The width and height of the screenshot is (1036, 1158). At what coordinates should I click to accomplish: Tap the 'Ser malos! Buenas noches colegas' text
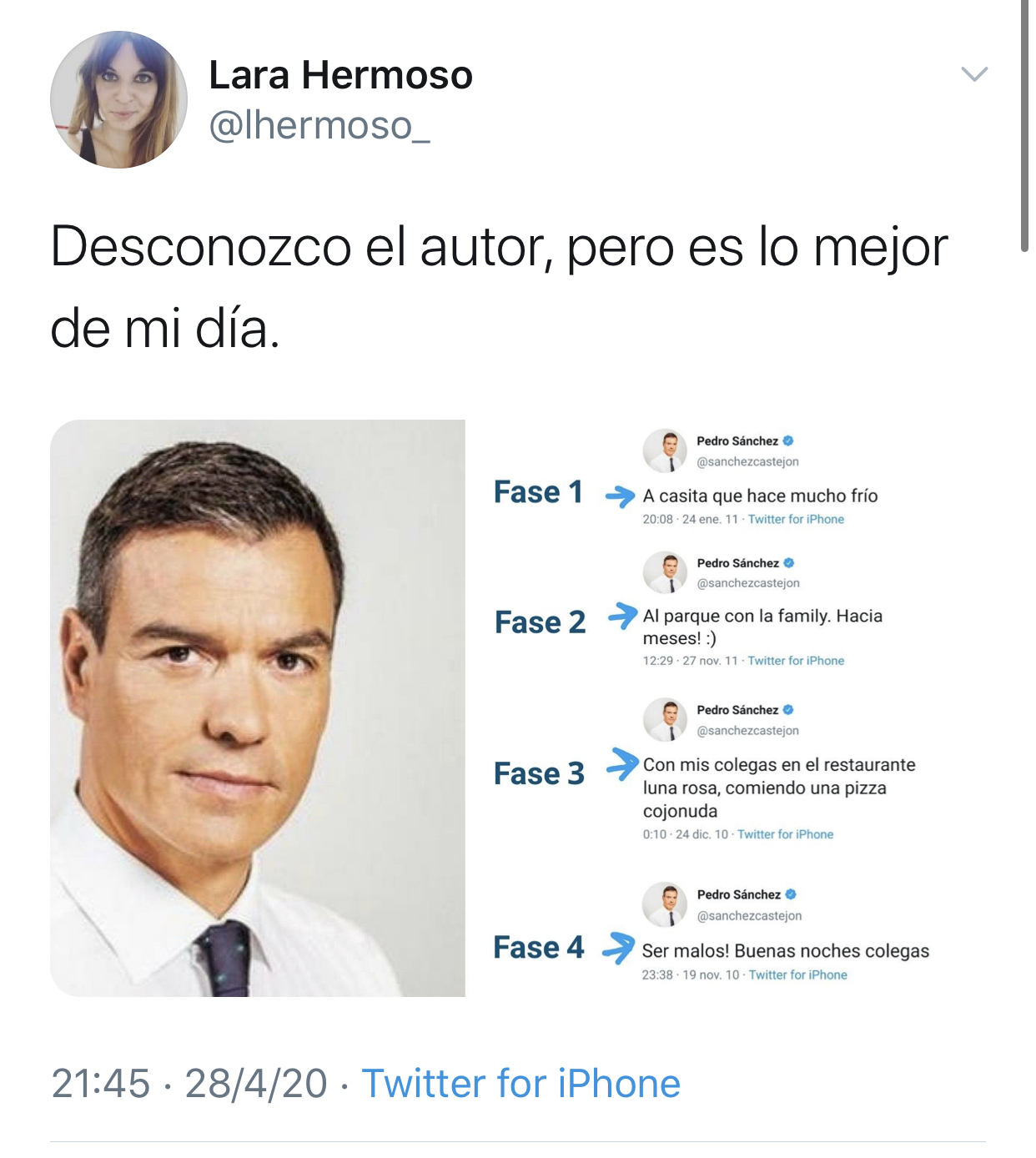(785, 951)
